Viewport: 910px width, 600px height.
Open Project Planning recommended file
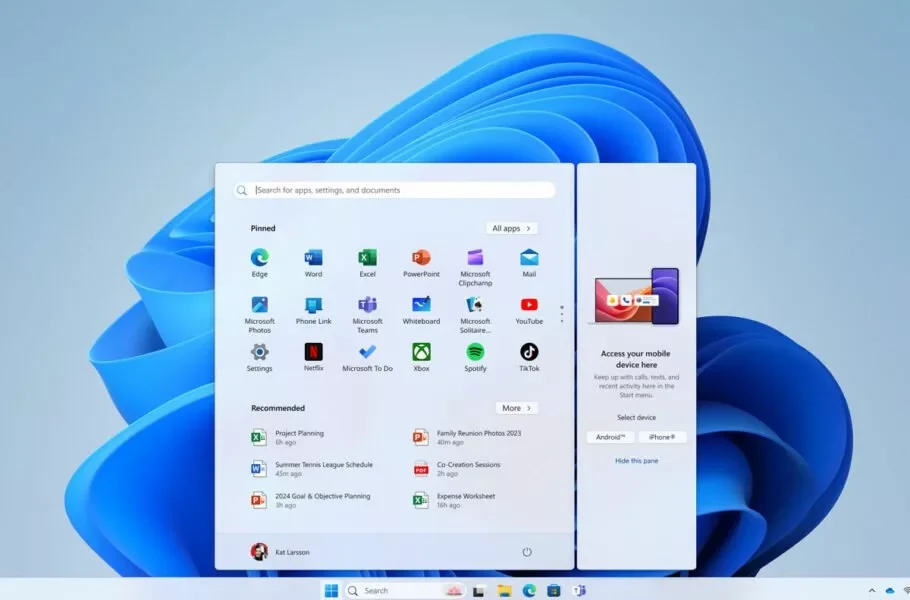(x=298, y=437)
